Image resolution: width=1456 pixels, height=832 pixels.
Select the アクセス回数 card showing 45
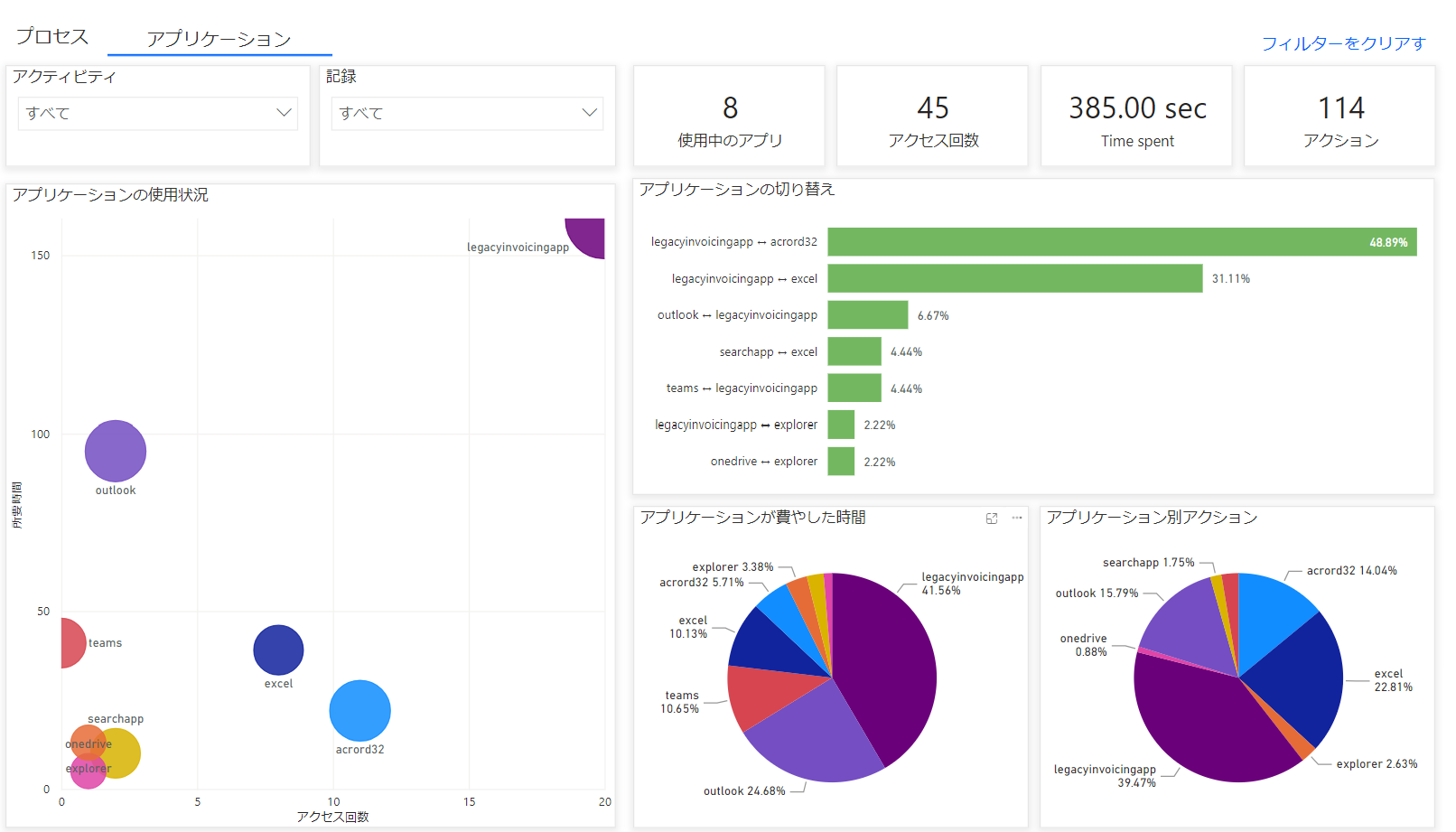(933, 116)
